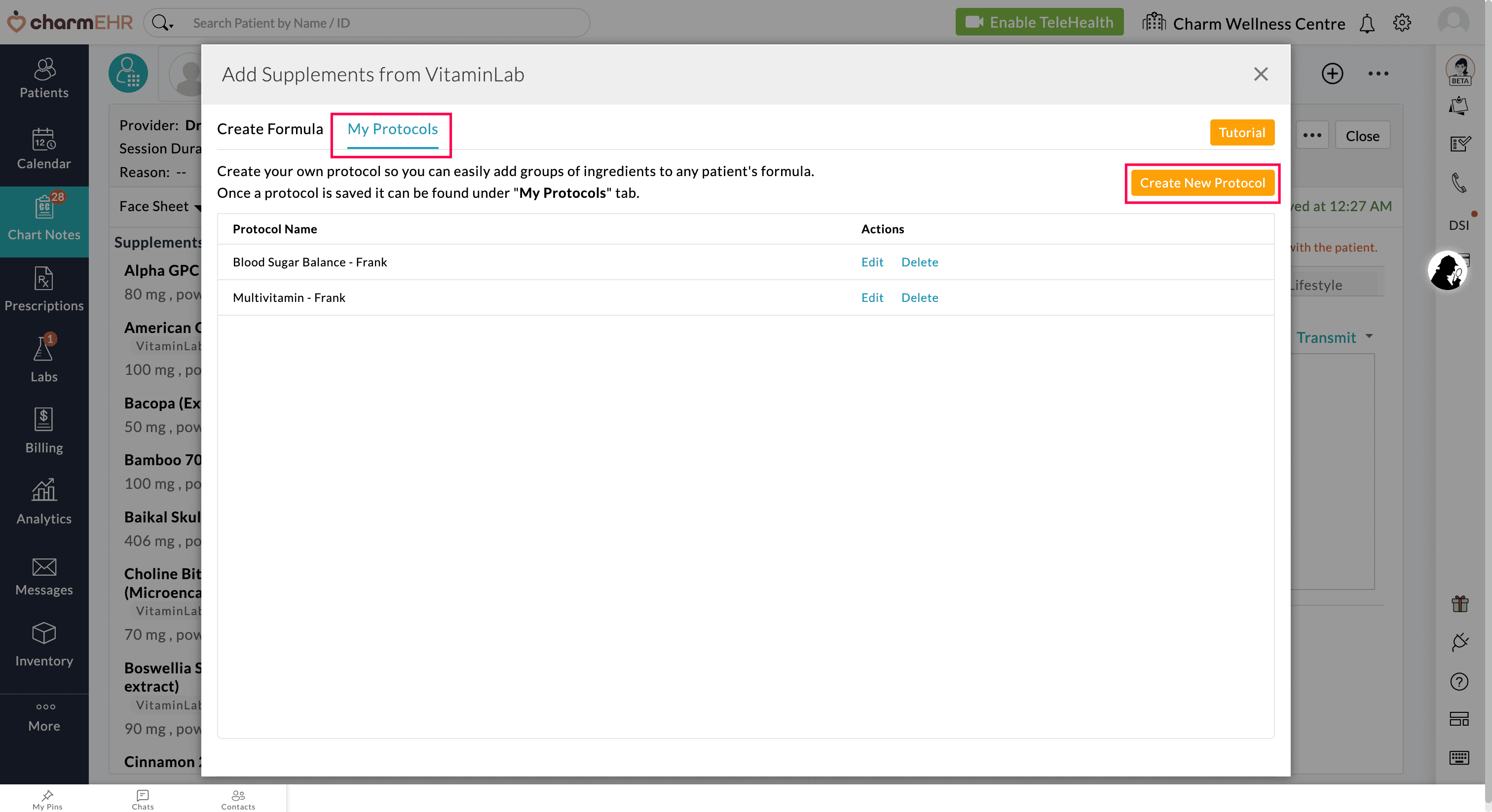Expand the search filter dropdown arrow
Image resolution: width=1492 pixels, height=812 pixels.
tap(171, 26)
